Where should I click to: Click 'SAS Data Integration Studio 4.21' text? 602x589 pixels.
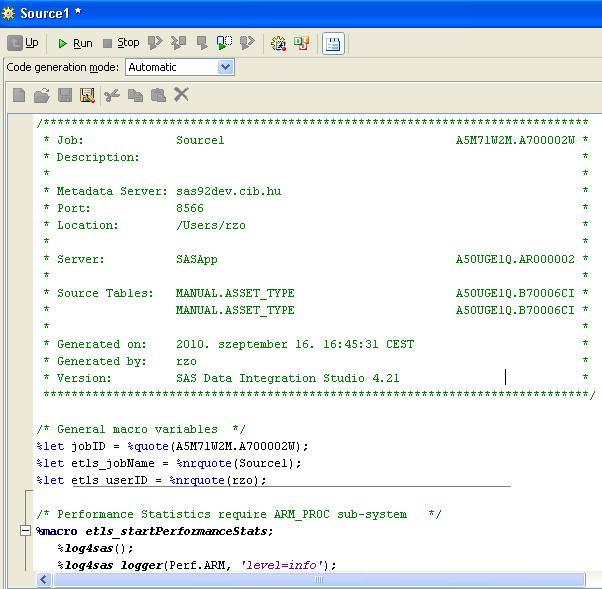[288, 378]
